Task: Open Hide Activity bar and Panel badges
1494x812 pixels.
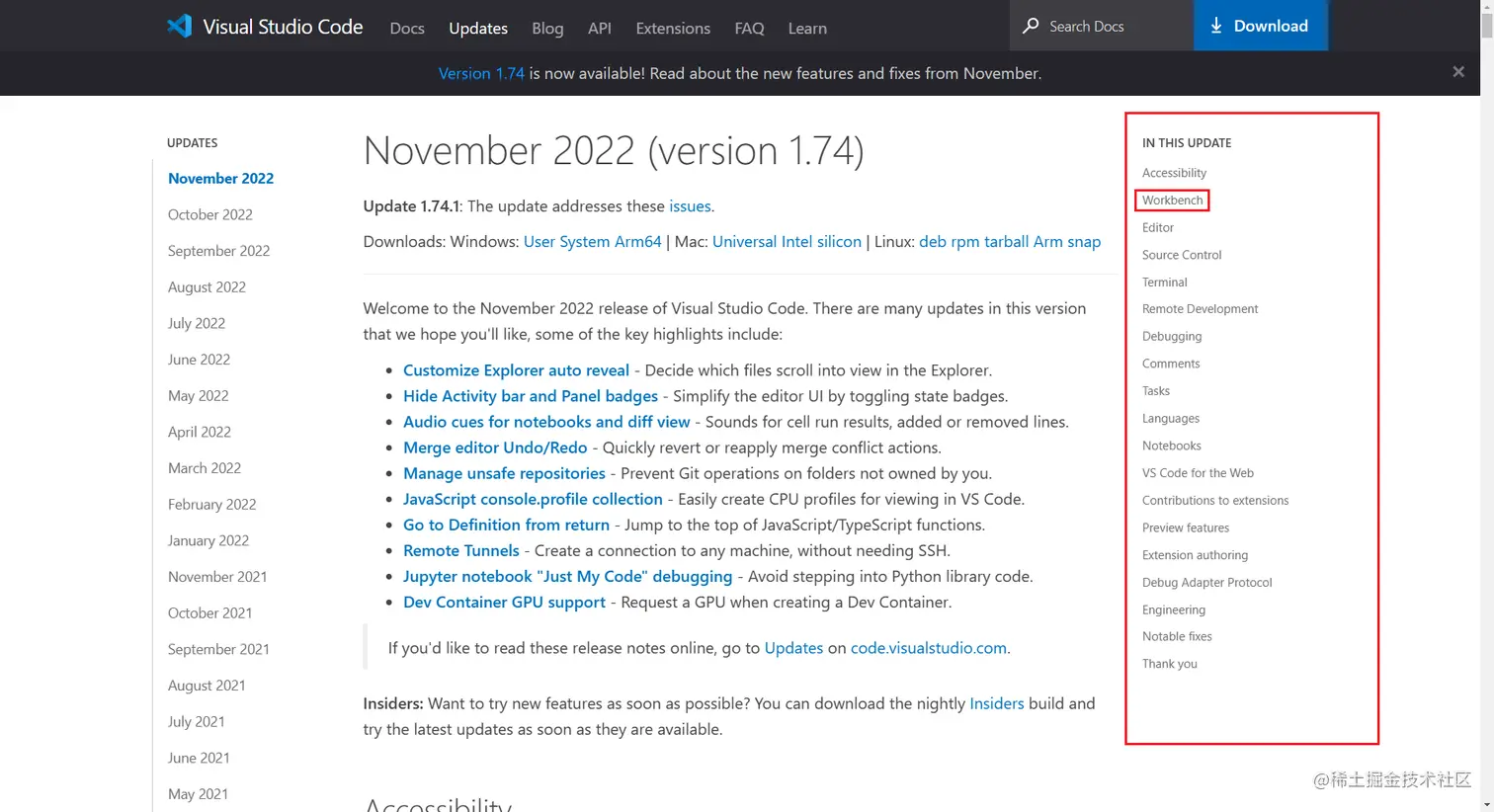Action: 531,396
